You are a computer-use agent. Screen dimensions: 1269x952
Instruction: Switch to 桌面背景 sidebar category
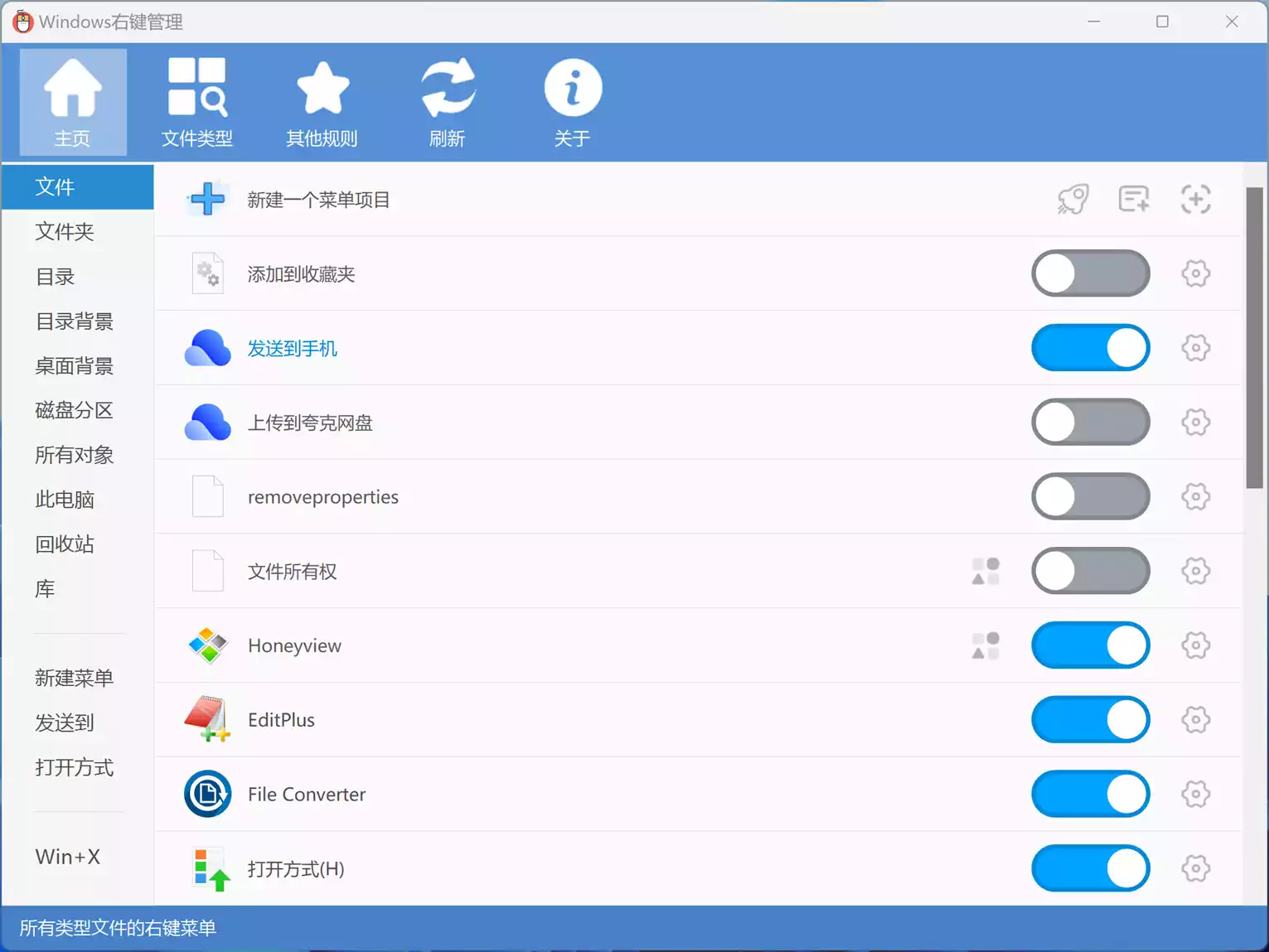click(74, 366)
